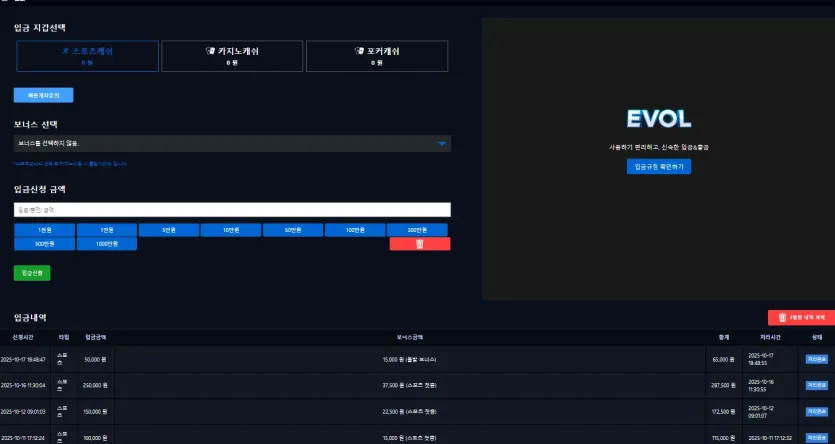
Task: Delete history with the red 내역 삭제 button
Action: [801, 317]
